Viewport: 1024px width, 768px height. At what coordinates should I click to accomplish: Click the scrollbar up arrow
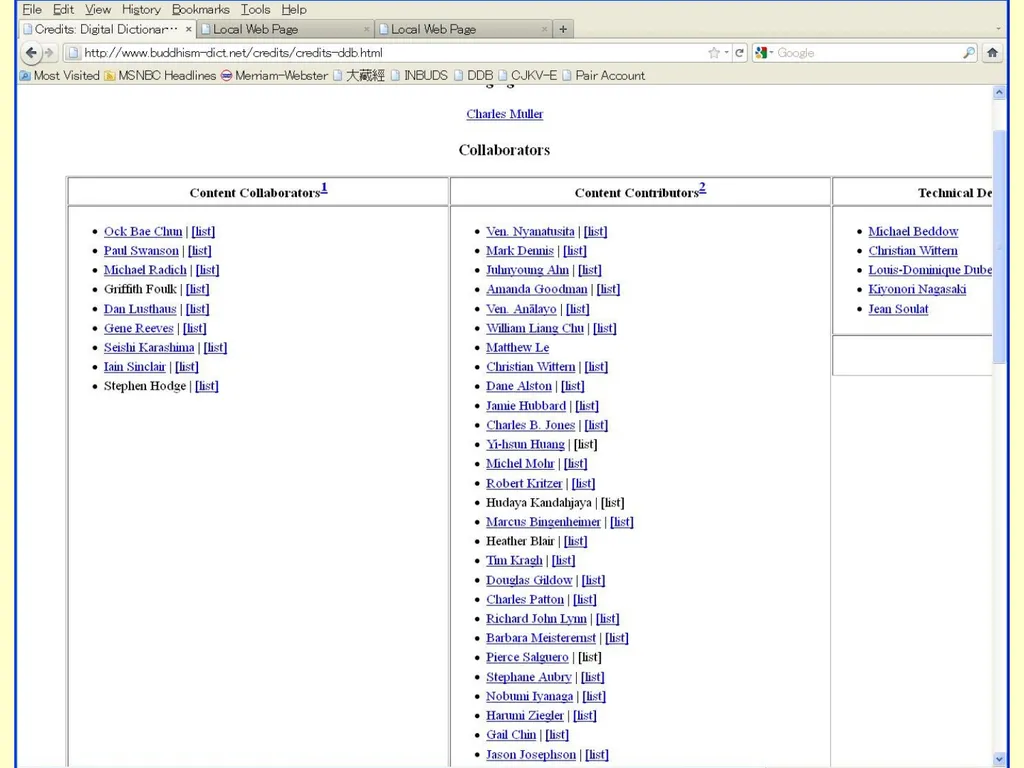(x=999, y=93)
